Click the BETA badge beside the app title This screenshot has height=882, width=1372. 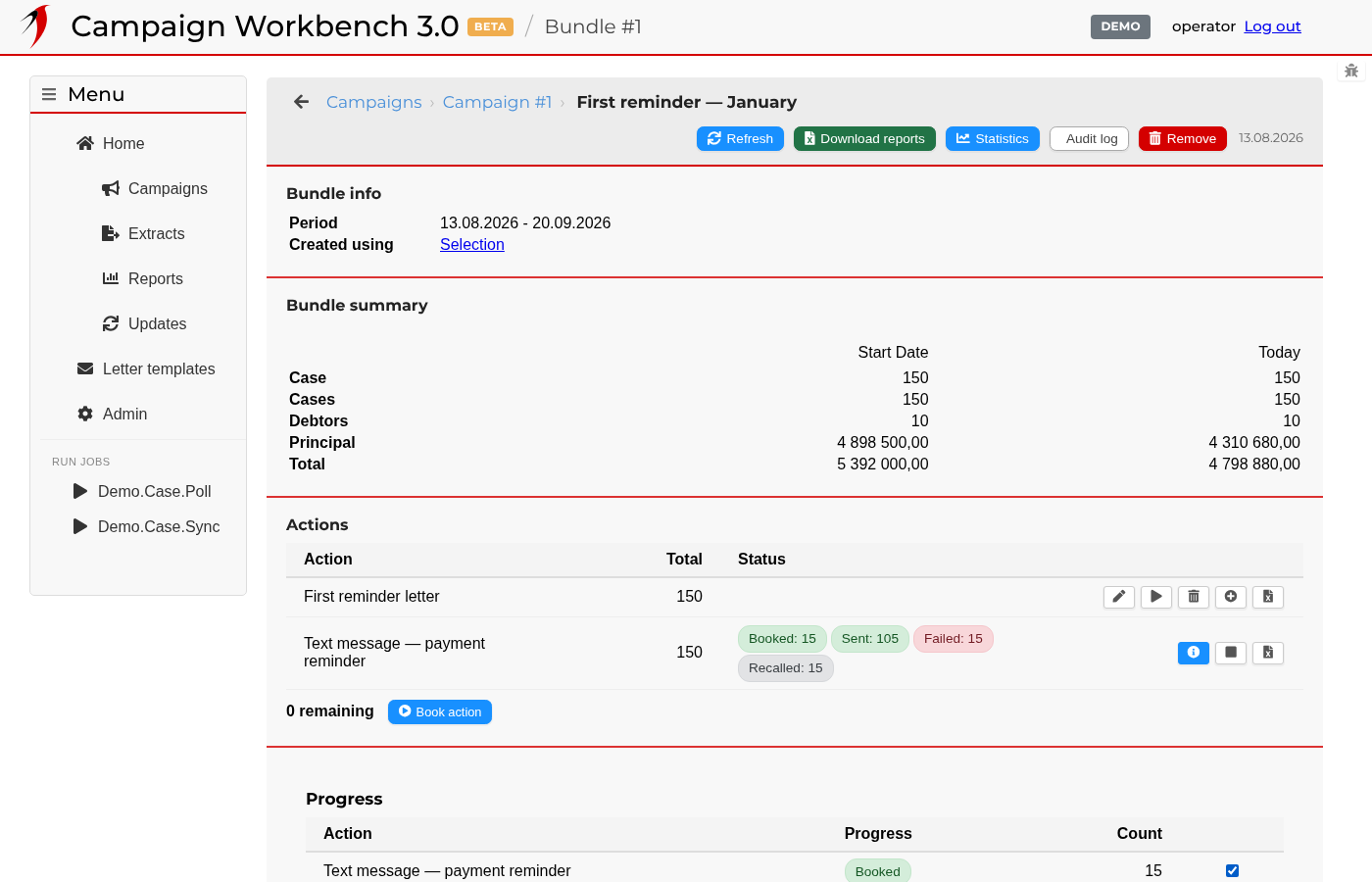pyautogui.click(x=491, y=27)
